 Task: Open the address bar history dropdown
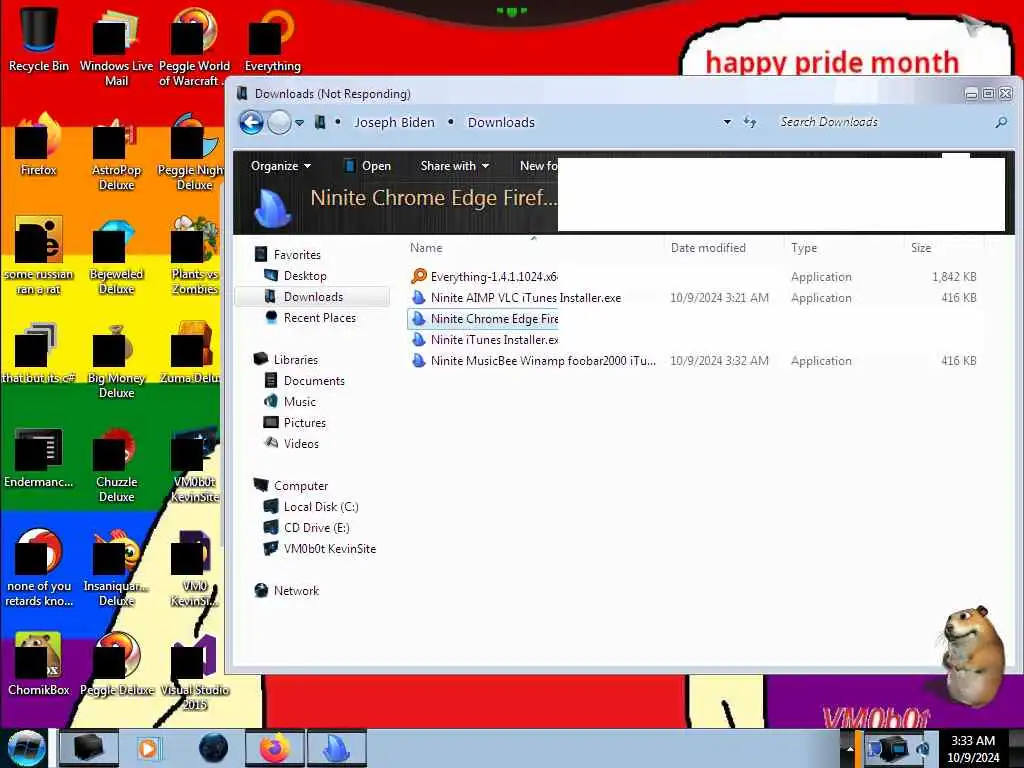727,122
